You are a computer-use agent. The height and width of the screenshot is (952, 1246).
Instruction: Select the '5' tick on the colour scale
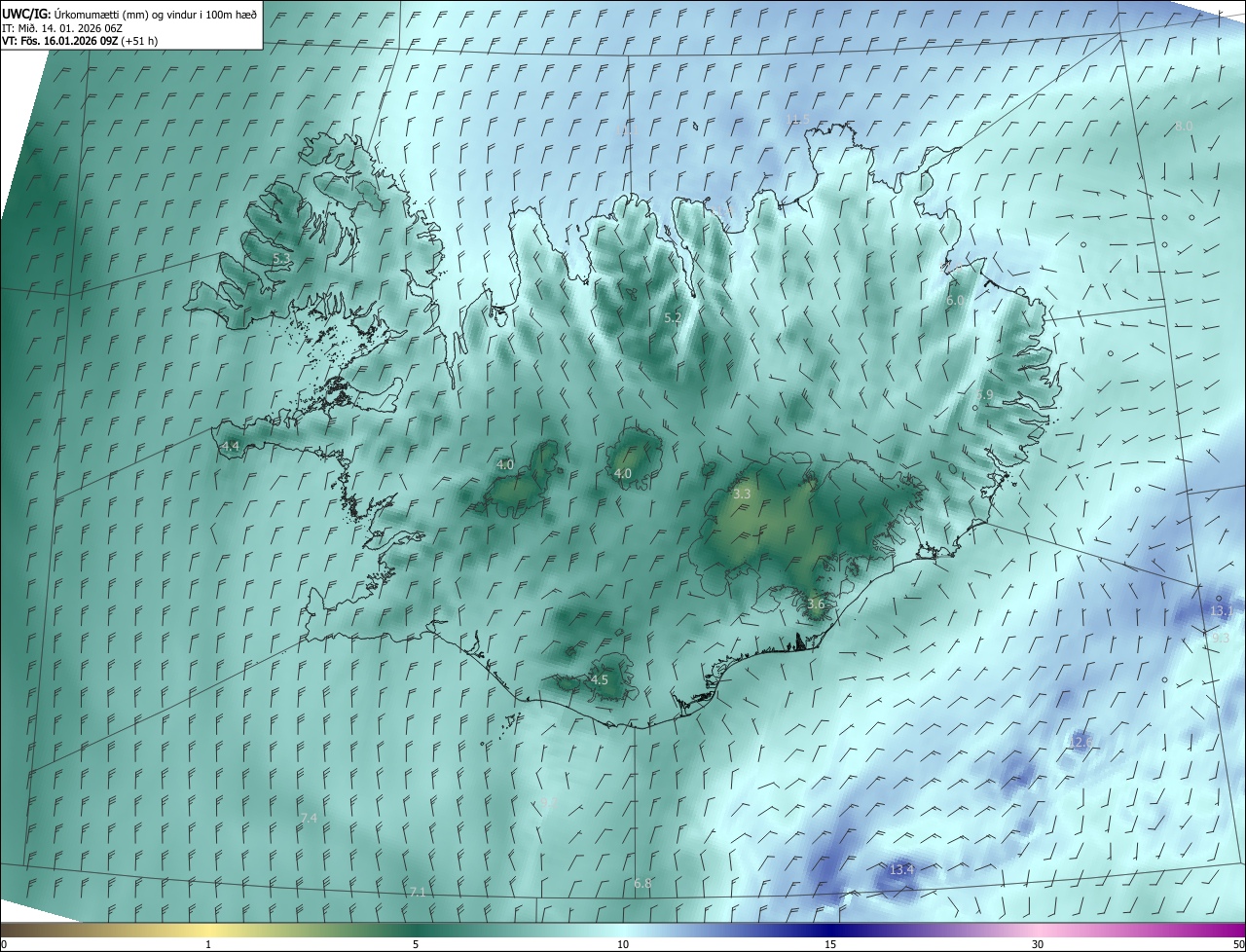tap(416, 944)
